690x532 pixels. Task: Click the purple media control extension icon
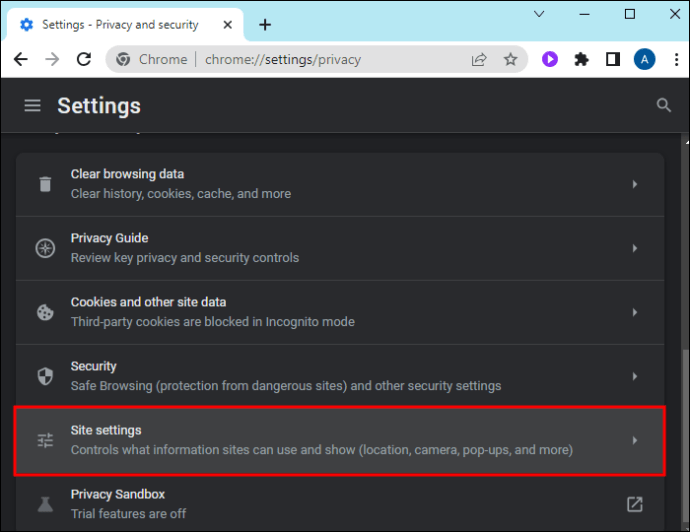point(549,59)
